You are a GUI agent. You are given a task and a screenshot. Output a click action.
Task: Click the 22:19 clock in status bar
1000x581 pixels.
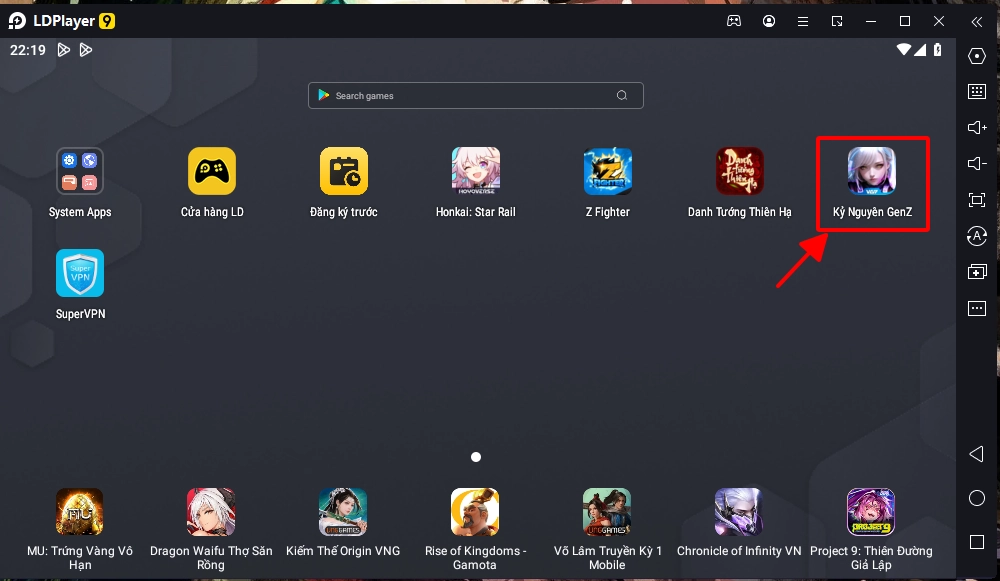coord(28,50)
